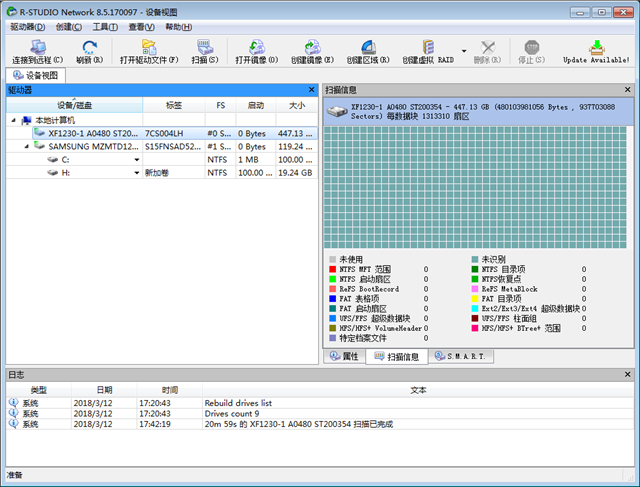
Task: Select the H: partition row
Action: [162, 172]
